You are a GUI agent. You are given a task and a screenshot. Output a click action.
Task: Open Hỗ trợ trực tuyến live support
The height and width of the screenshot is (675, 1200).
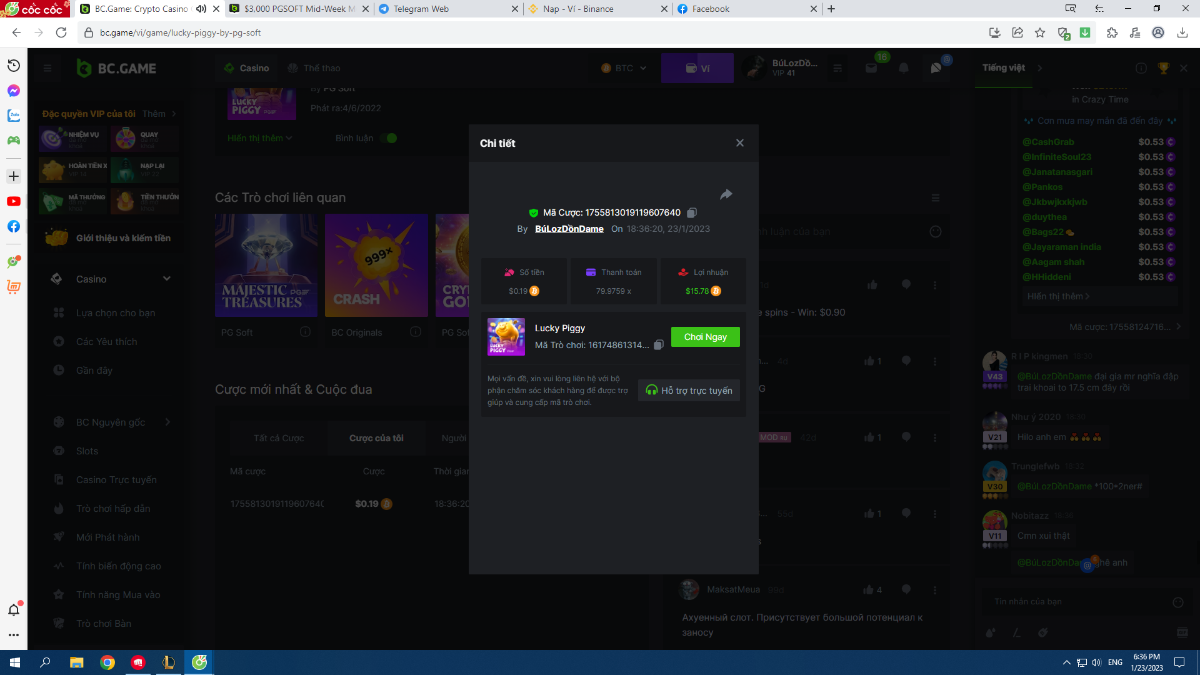[x=689, y=390]
